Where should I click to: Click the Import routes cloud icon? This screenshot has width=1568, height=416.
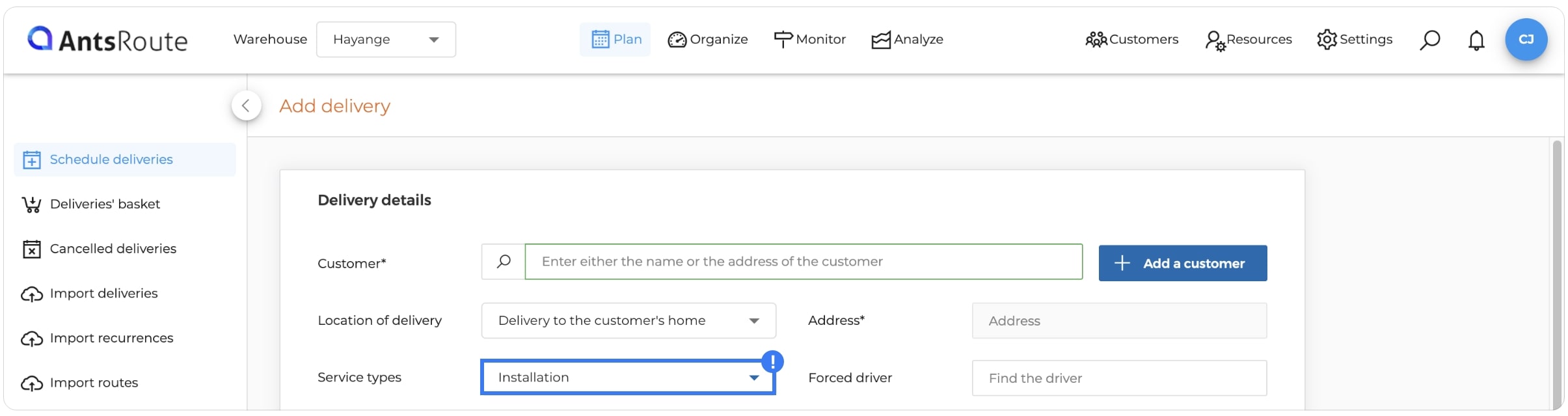point(32,383)
